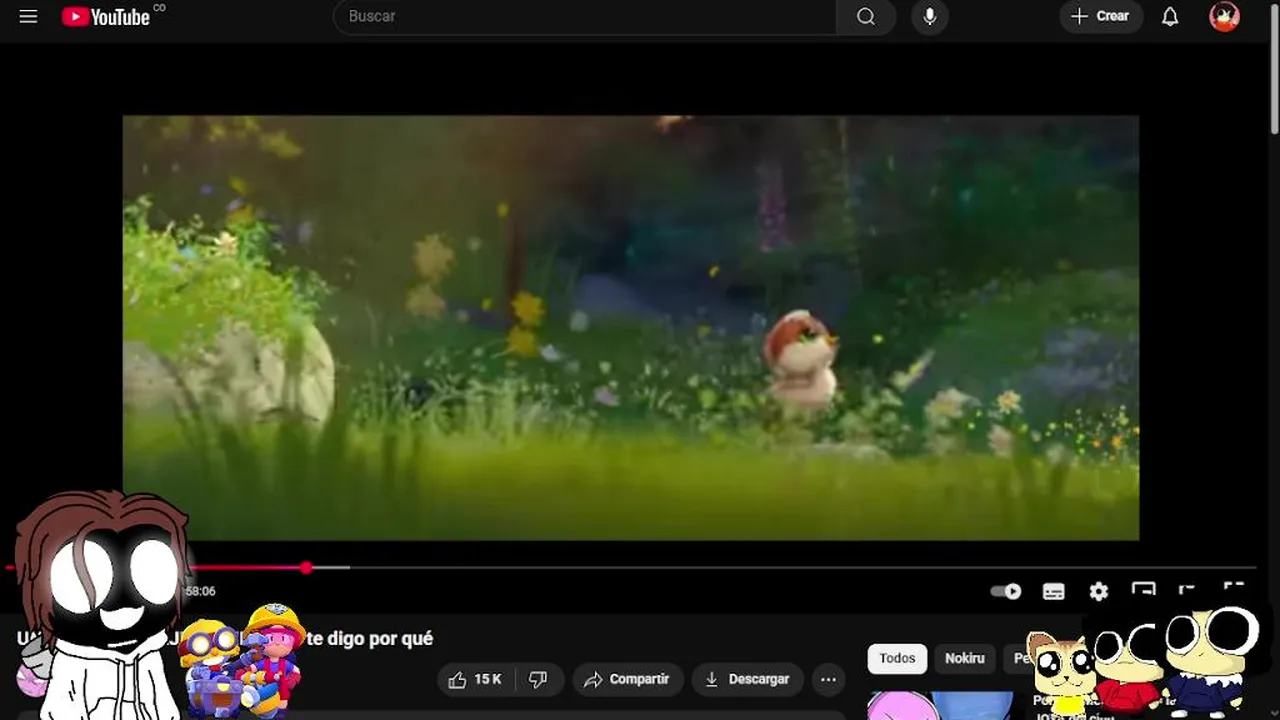Start voice search with the microphone icon

pos(929,16)
